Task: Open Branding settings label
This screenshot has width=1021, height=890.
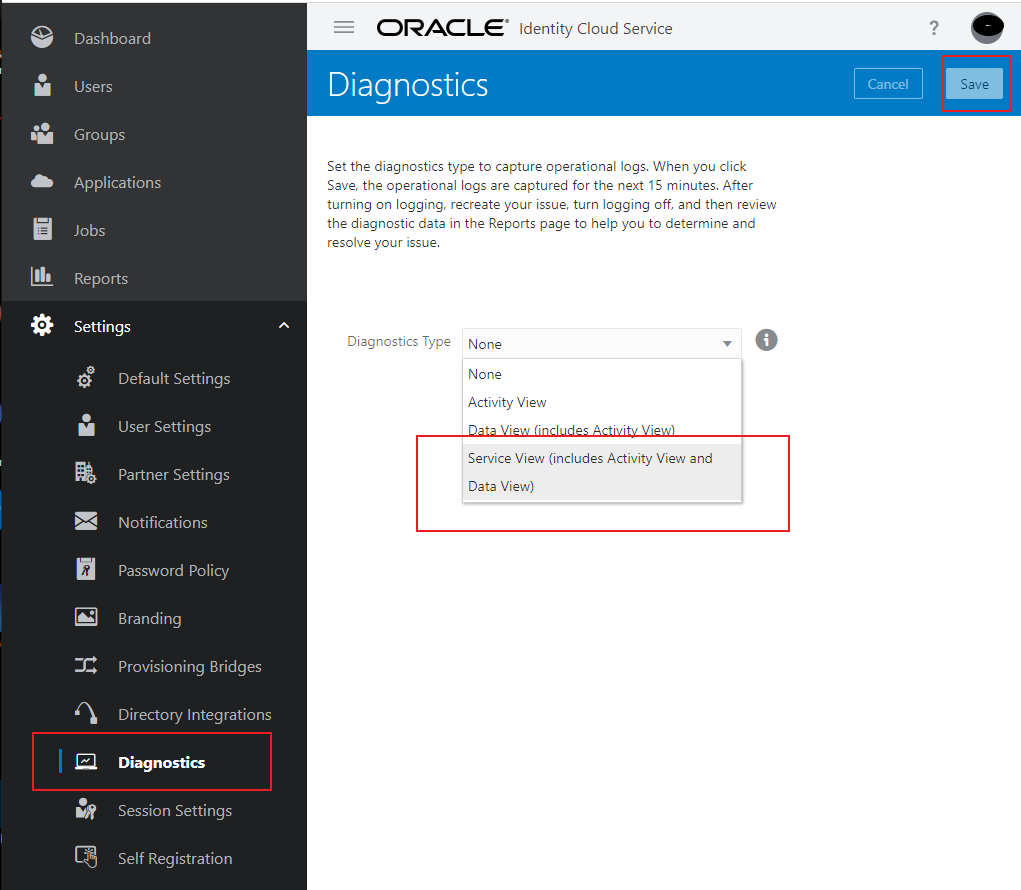Action: pyautogui.click(x=150, y=619)
